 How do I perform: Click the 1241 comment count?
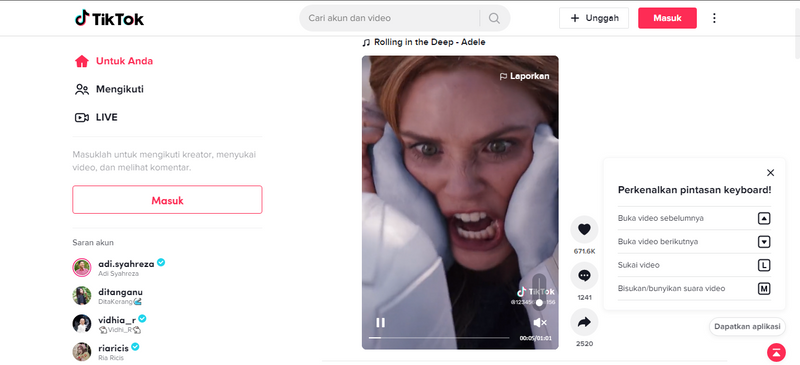[584, 298]
